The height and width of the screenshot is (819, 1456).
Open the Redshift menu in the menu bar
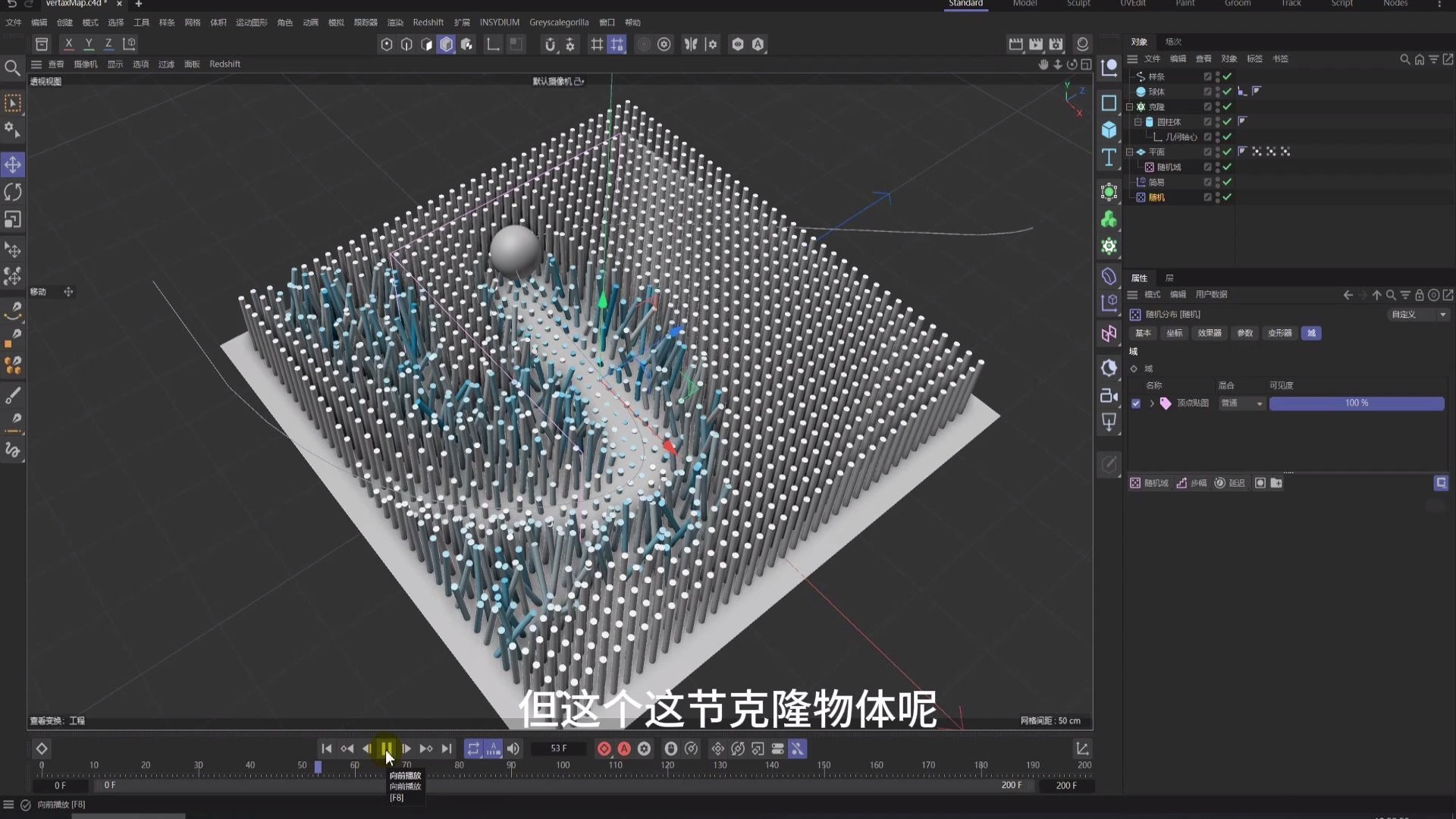(428, 22)
